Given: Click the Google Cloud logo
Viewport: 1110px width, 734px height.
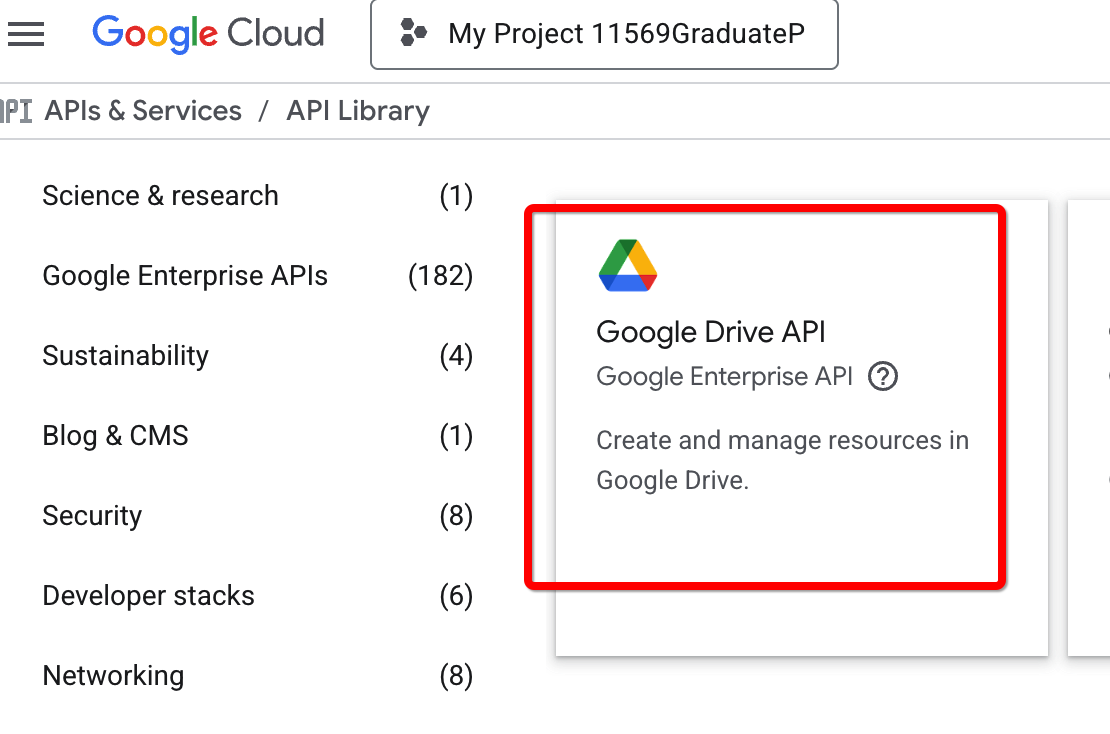Looking at the screenshot, I should pyautogui.click(x=208, y=34).
